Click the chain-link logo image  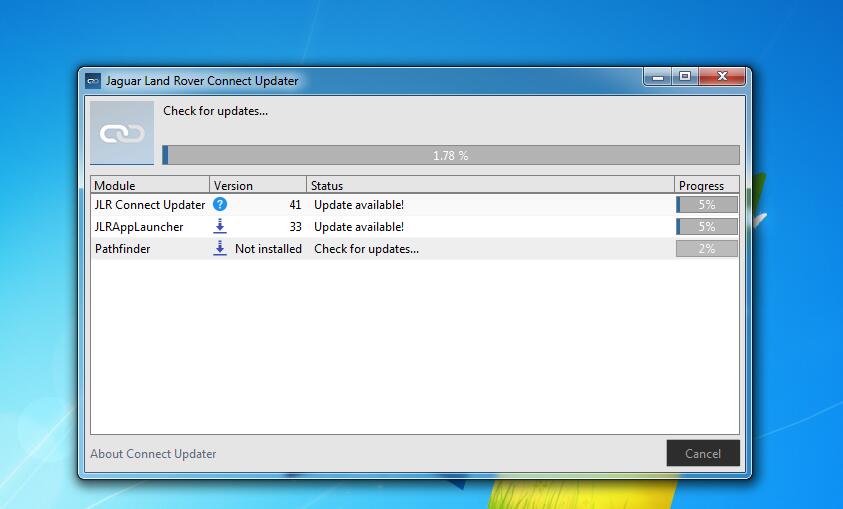point(122,133)
